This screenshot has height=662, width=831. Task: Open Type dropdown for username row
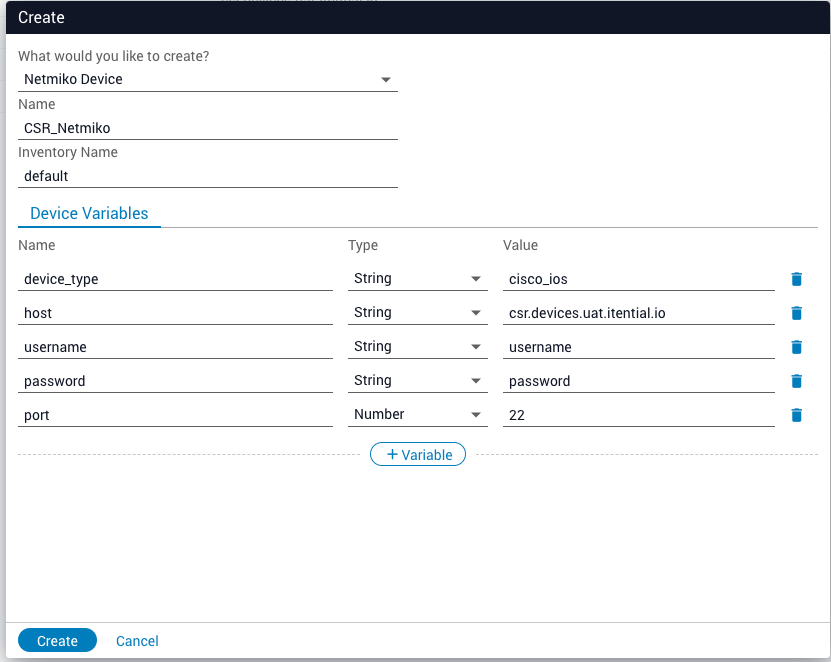(x=417, y=347)
